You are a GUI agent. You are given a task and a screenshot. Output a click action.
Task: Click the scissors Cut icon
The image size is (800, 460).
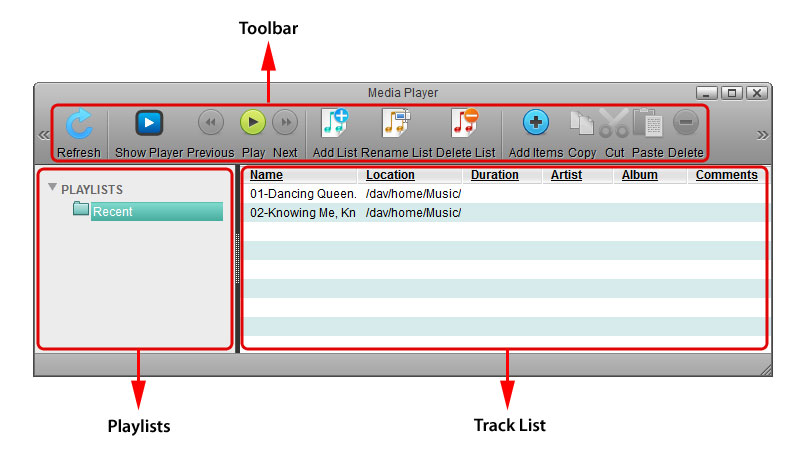click(x=613, y=124)
